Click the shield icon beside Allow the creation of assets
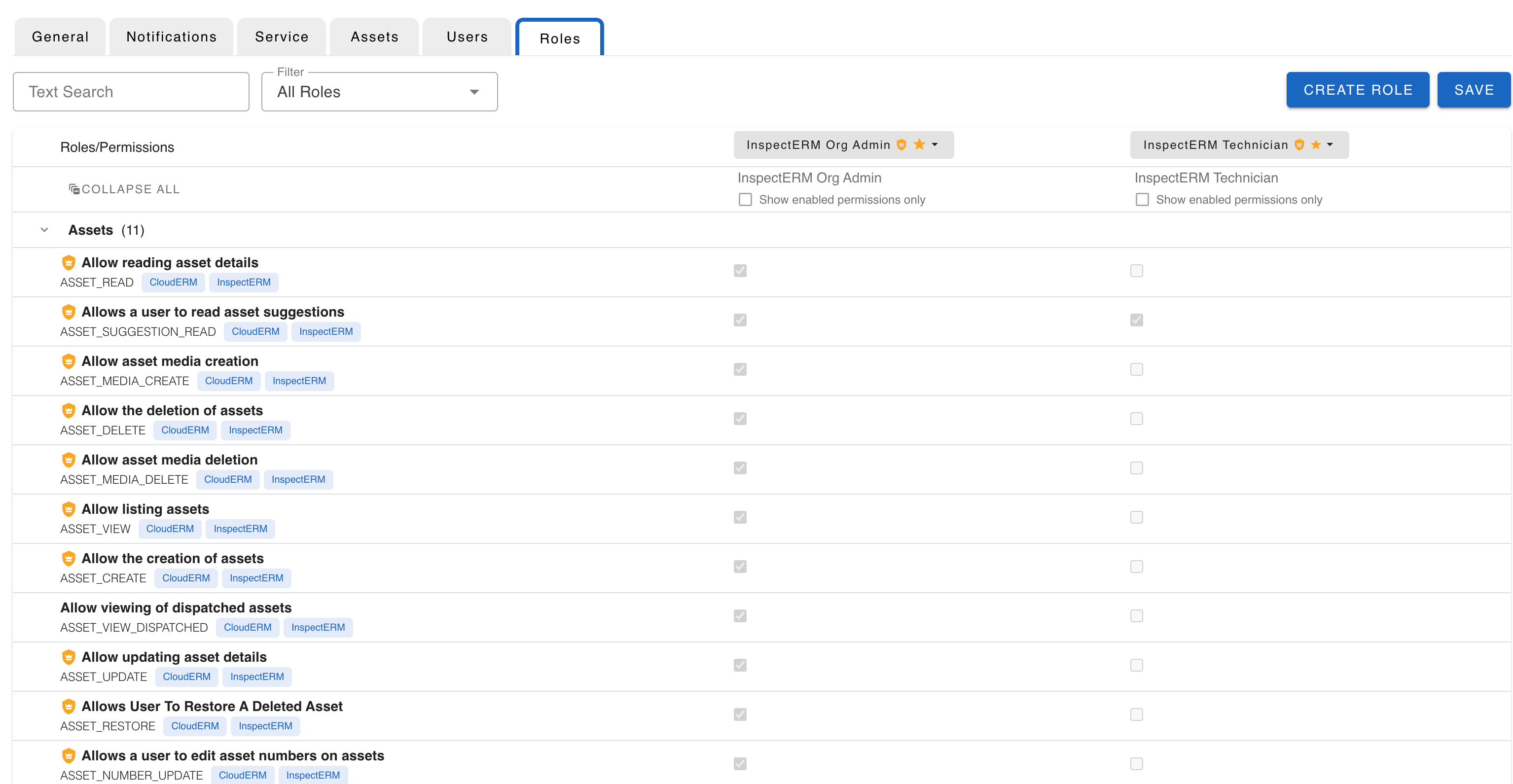1513x784 pixels. pos(69,559)
